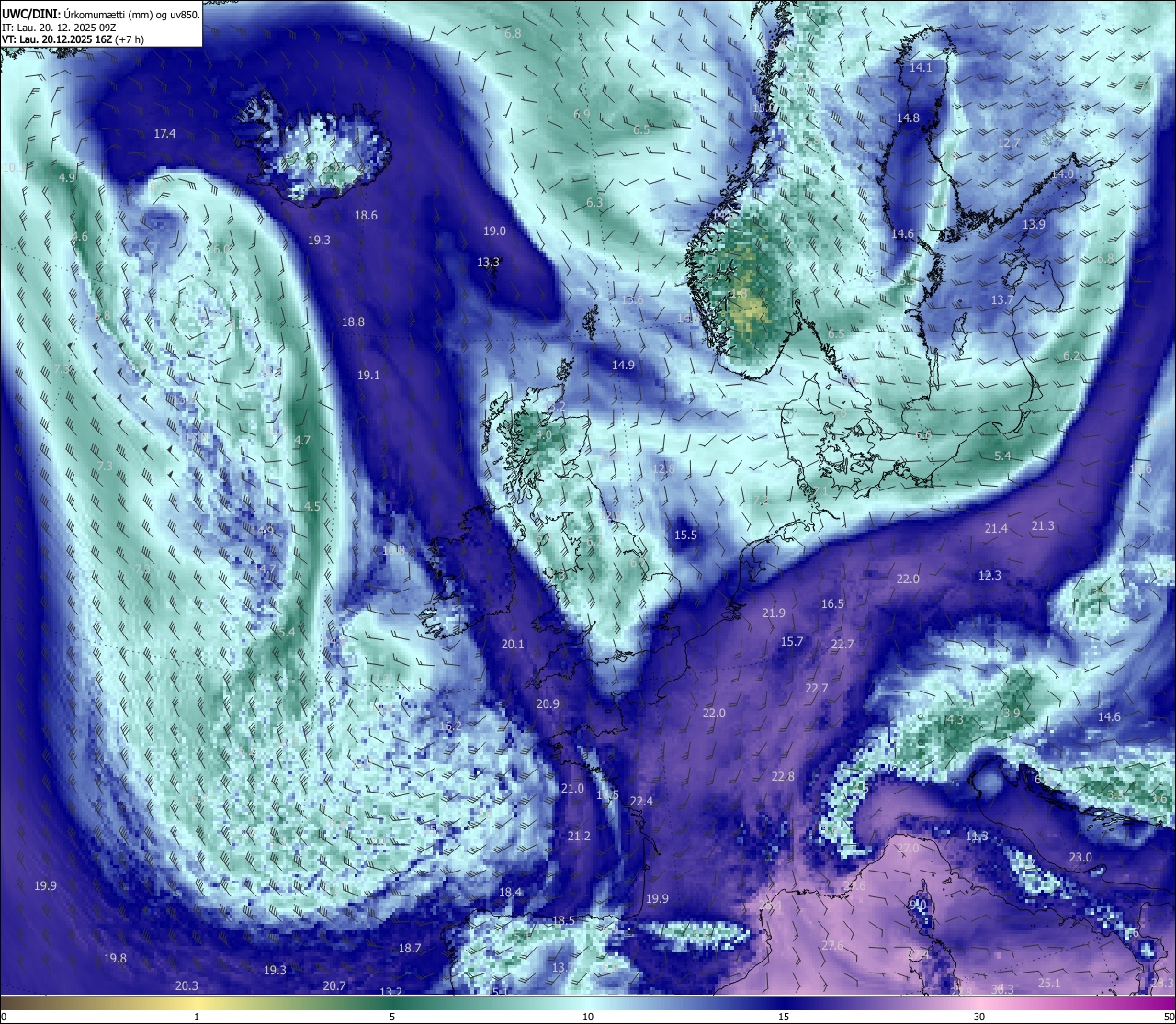Pick the 13.3 value label
The image size is (1176, 1024).
(488, 263)
